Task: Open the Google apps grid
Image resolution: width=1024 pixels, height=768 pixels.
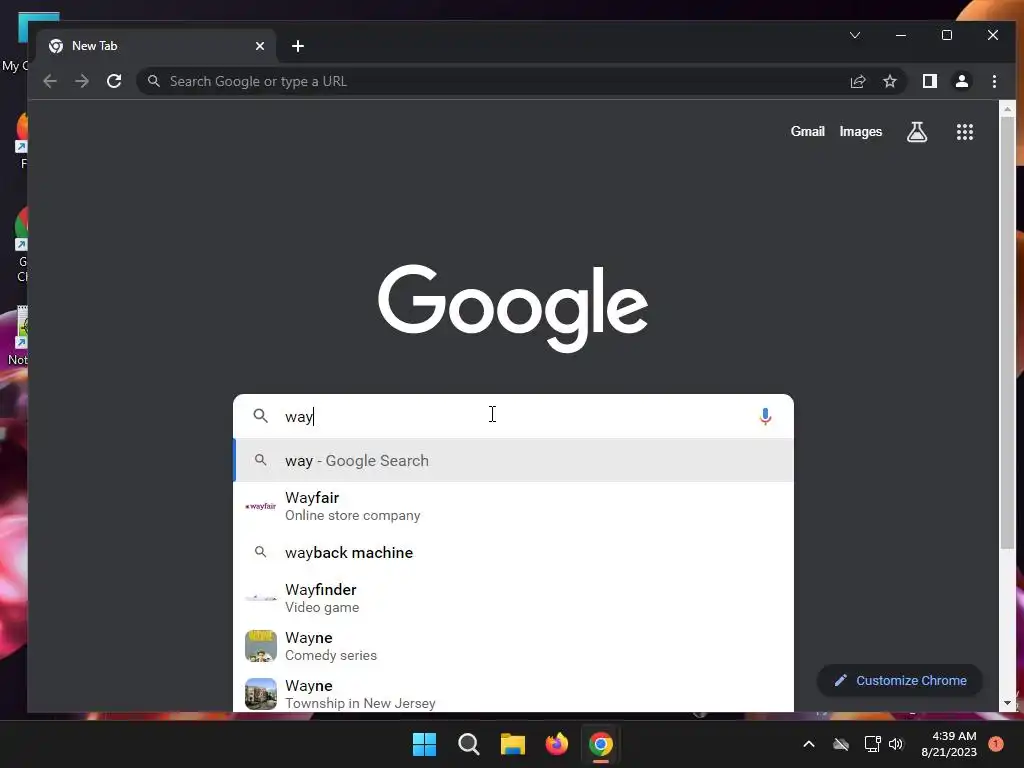Action: pyautogui.click(x=965, y=132)
